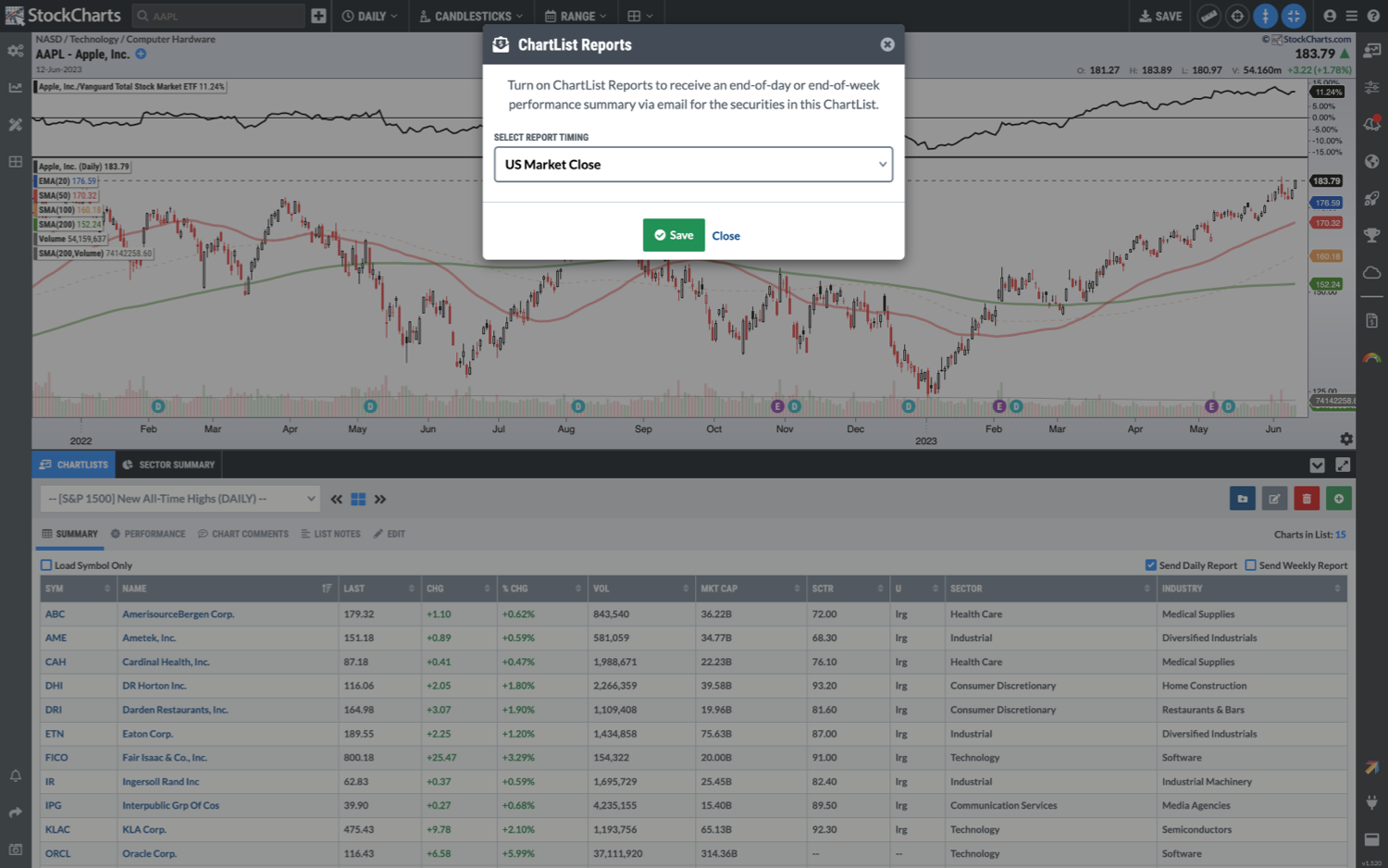This screenshot has height=868, width=1388.
Task: Click the green Save button in dialog
Action: [674, 235]
